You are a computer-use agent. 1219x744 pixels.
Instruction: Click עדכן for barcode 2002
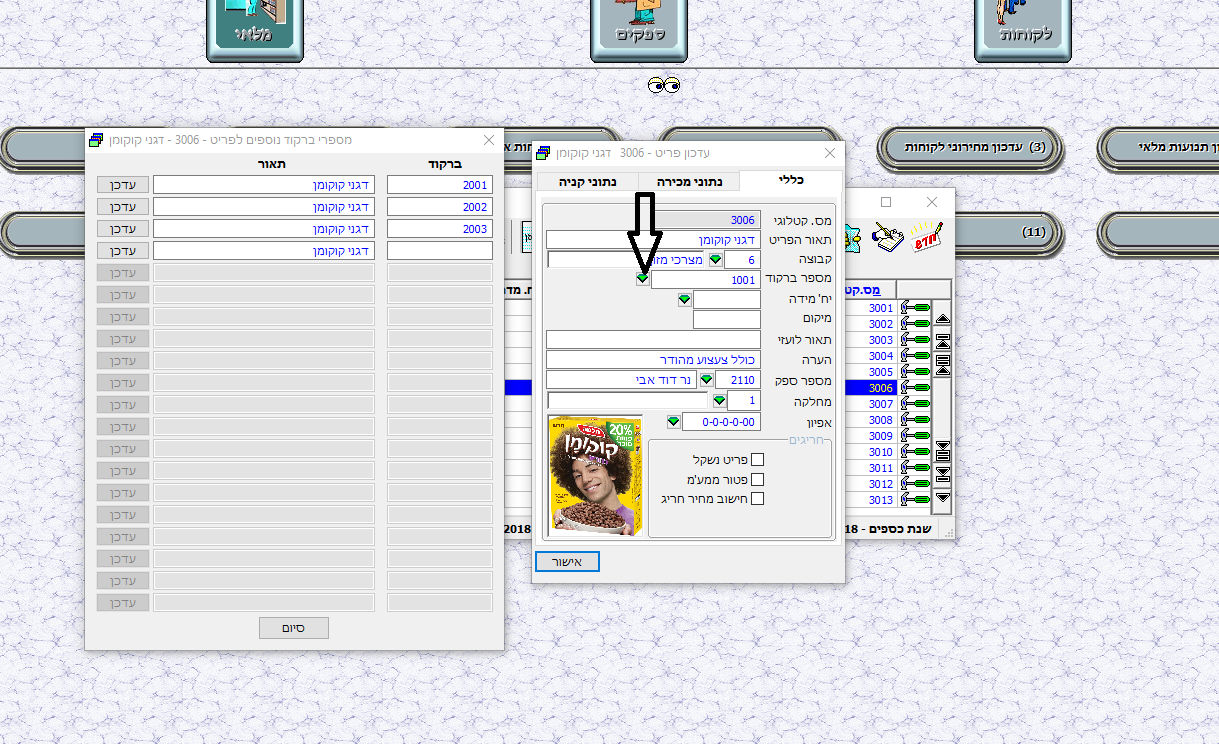[x=123, y=207]
